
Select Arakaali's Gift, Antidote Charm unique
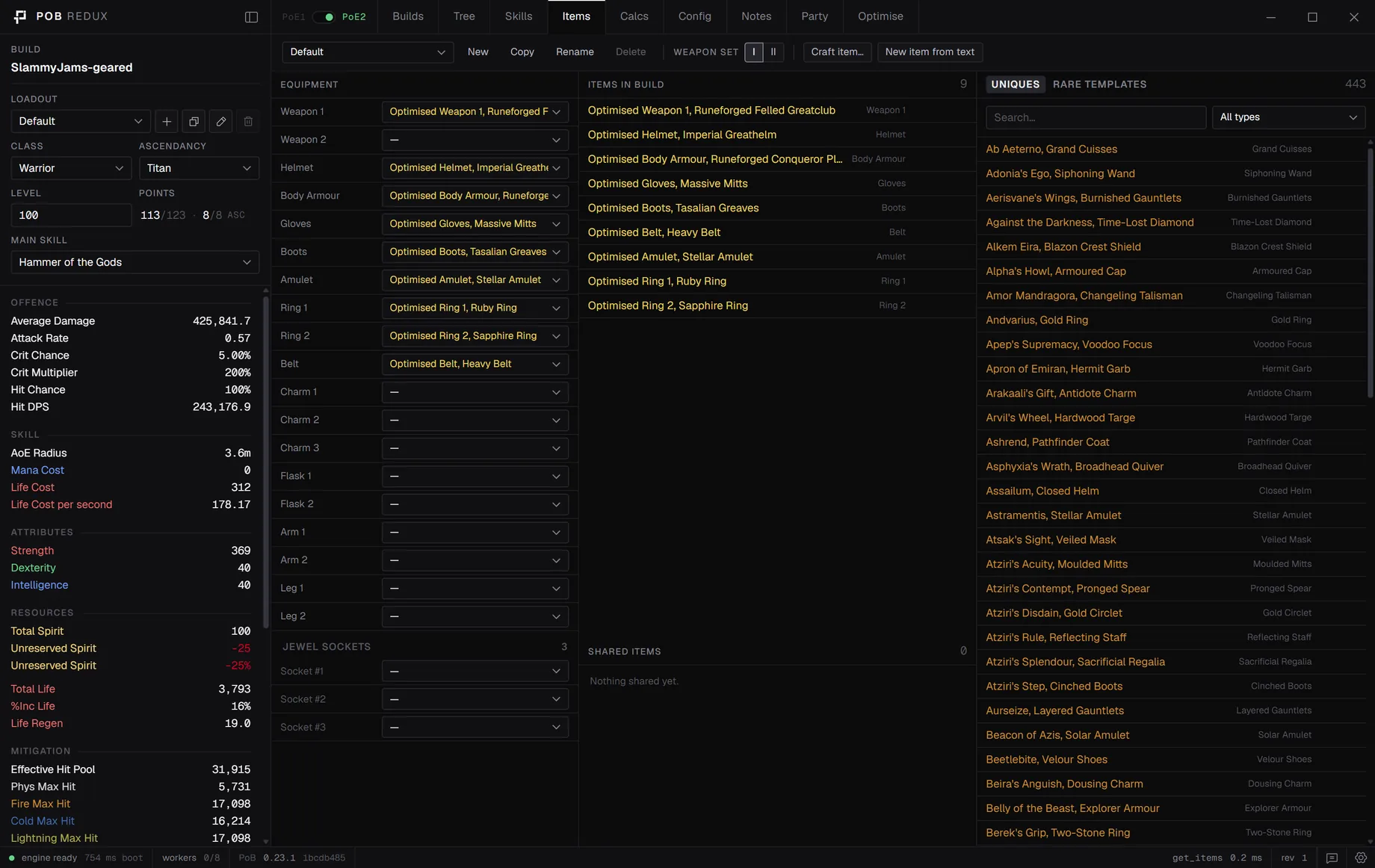[1171, 393]
